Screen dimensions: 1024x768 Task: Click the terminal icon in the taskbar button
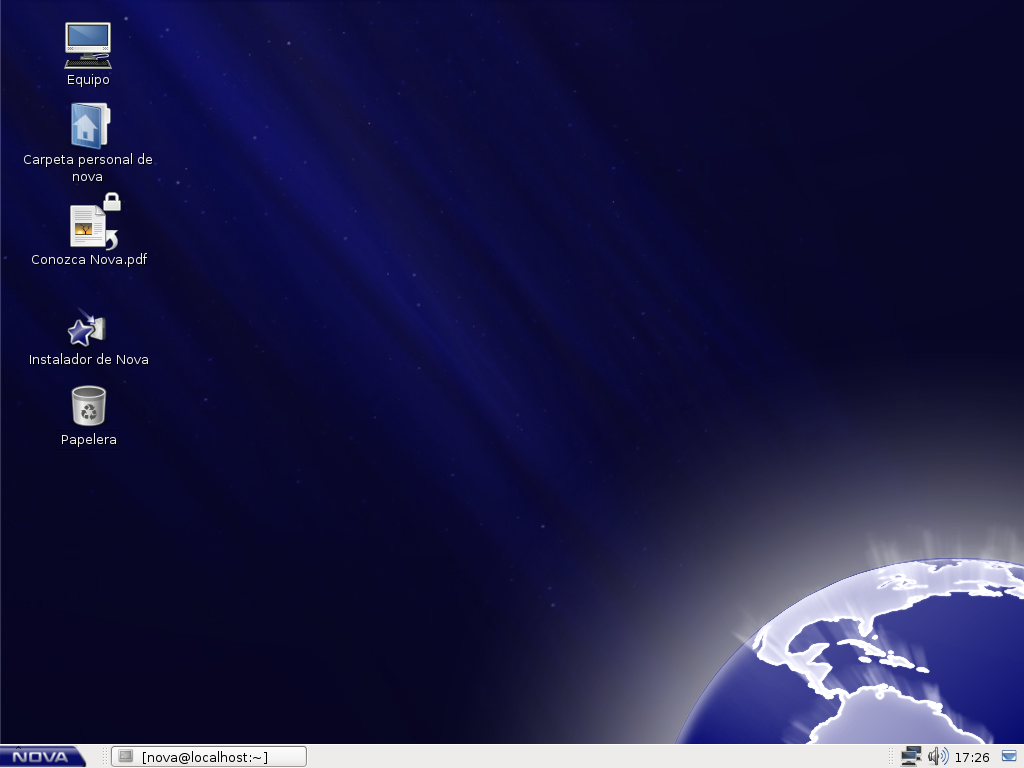click(126, 756)
